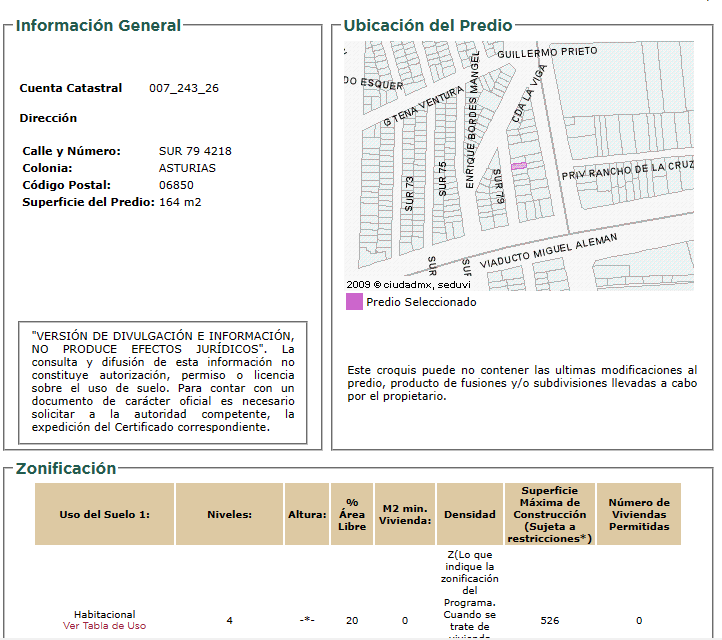
Task: Click the Niveles value 4
Action: [x=229, y=621]
